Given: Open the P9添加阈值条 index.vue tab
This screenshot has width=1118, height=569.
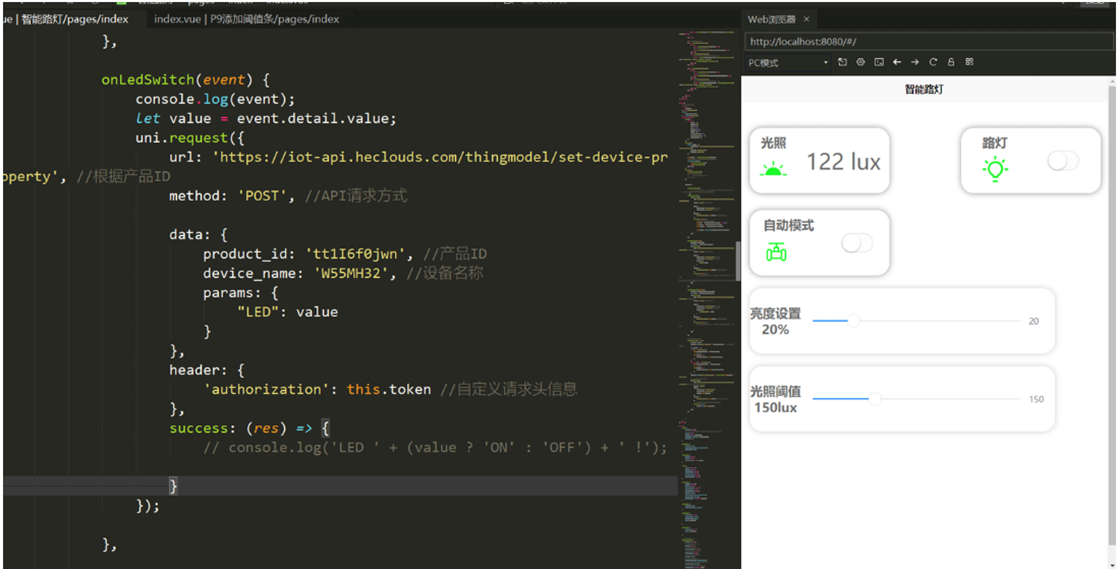Looking at the screenshot, I should point(246,19).
